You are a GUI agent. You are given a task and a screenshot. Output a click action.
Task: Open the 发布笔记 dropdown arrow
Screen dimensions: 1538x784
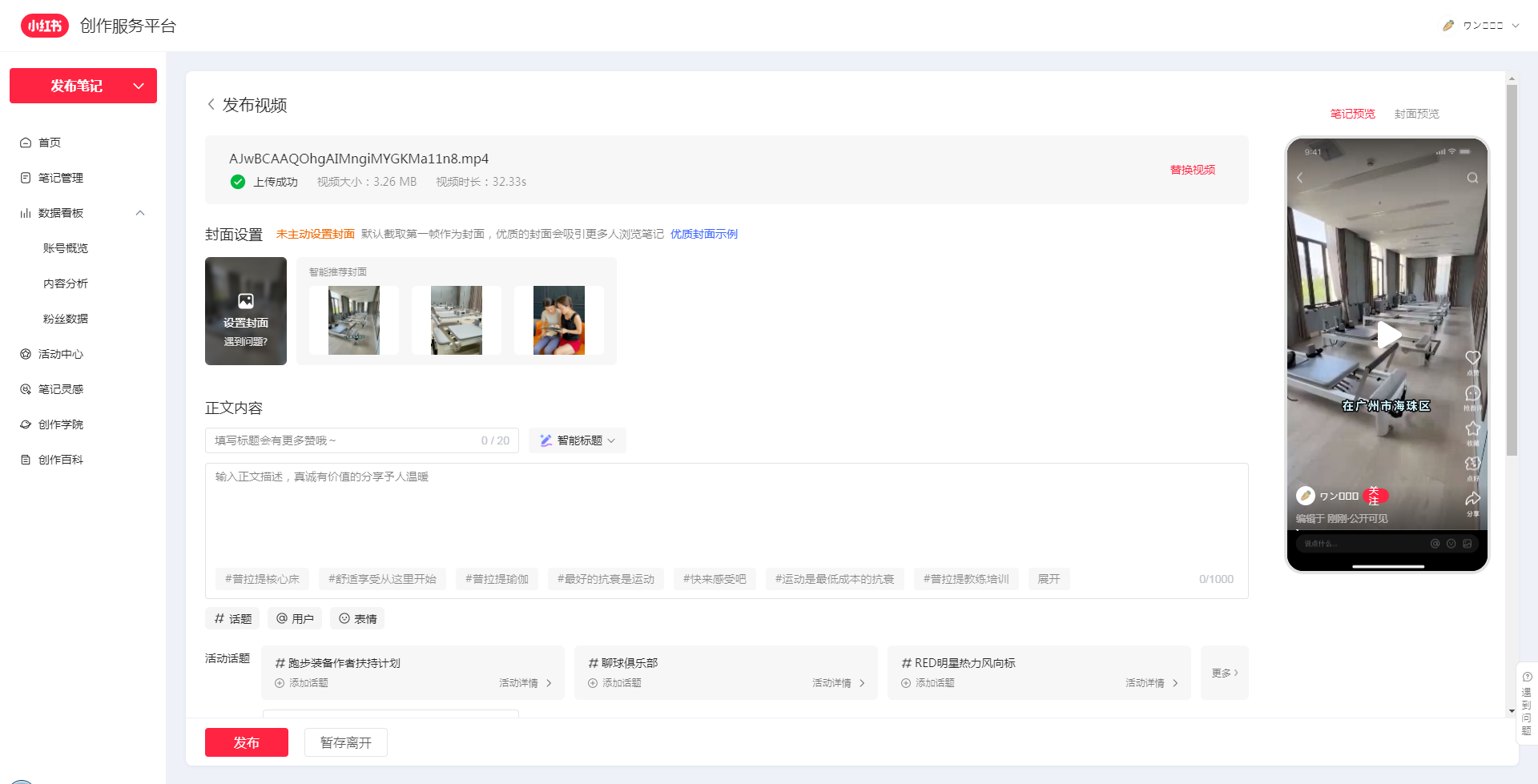click(x=139, y=86)
